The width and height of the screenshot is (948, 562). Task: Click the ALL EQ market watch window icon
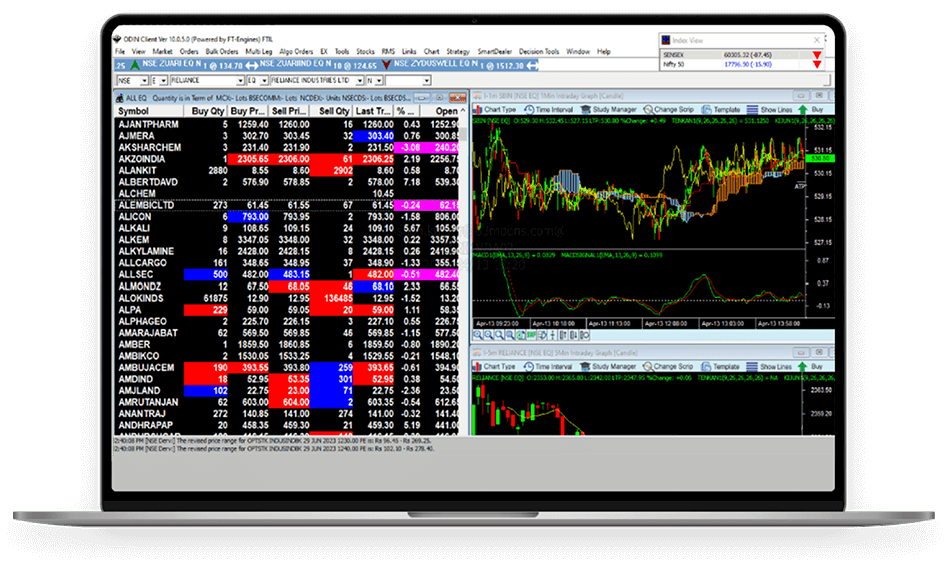120,98
